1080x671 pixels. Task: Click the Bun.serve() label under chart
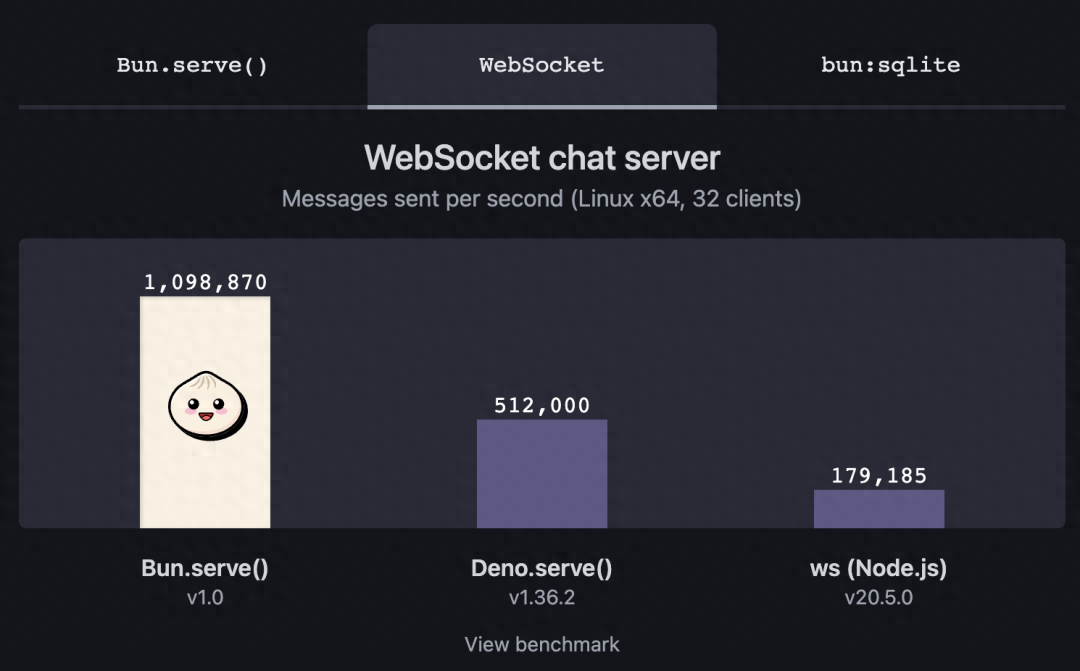[x=205, y=568]
